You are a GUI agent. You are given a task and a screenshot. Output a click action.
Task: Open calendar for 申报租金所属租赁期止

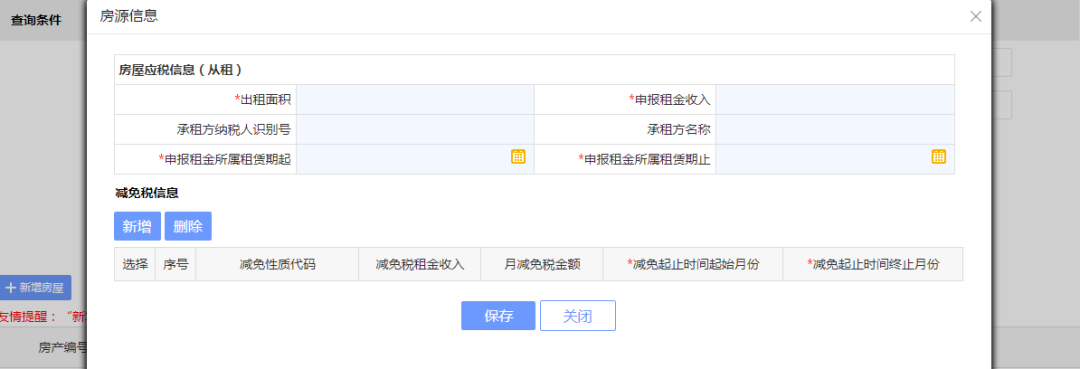tap(939, 156)
